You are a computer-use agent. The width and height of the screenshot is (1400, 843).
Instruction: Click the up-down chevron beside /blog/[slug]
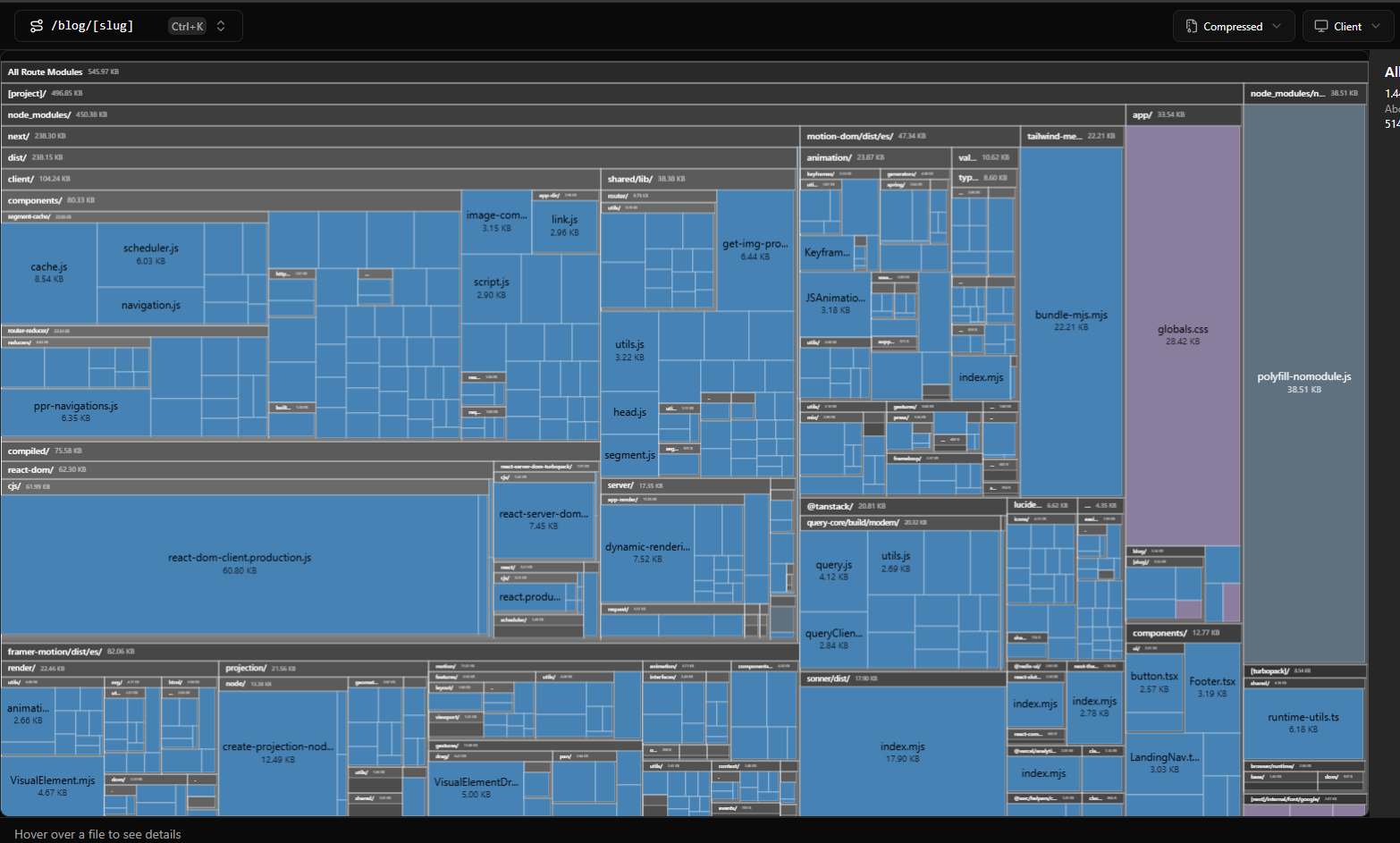coord(221,25)
